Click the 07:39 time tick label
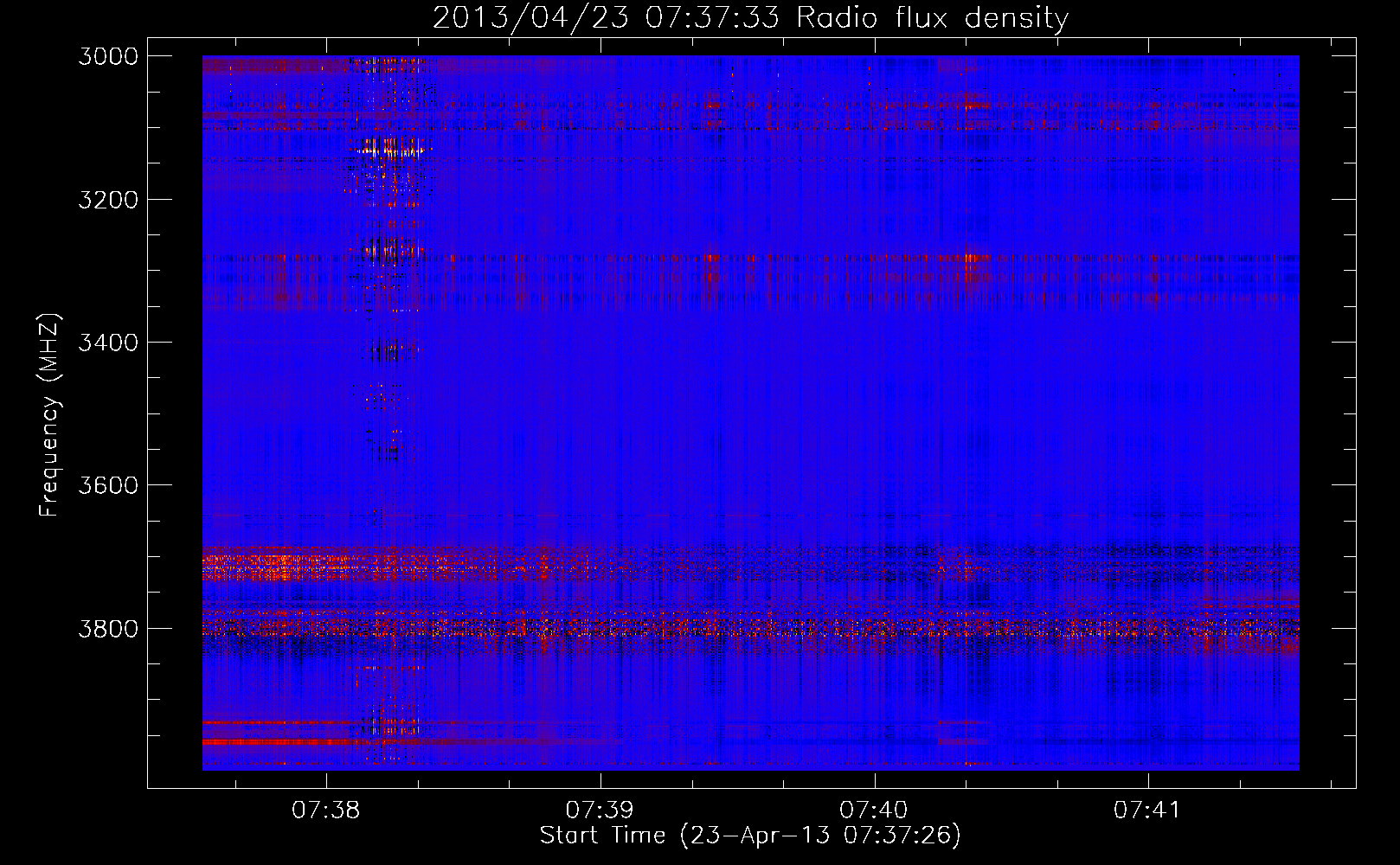The height and width of the screenshot is (865, 1400). [600, 810]
